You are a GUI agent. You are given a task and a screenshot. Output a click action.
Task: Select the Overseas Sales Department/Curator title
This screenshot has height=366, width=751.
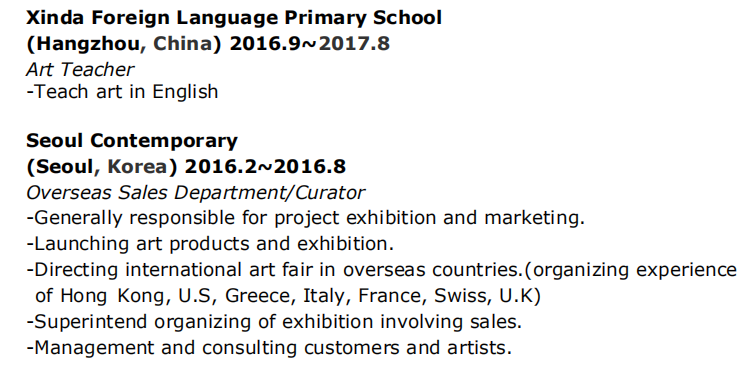coord(195,193)
